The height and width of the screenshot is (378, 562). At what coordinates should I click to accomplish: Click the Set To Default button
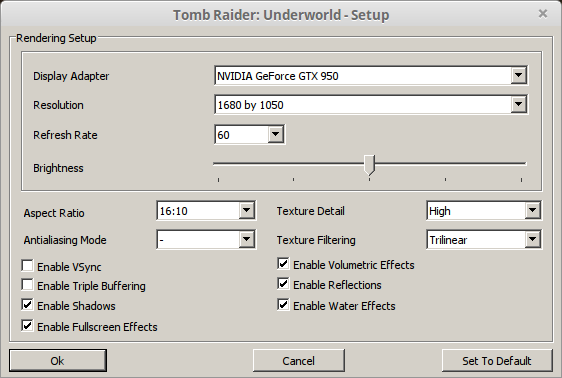pyautogui.click(x=497, y=360)
